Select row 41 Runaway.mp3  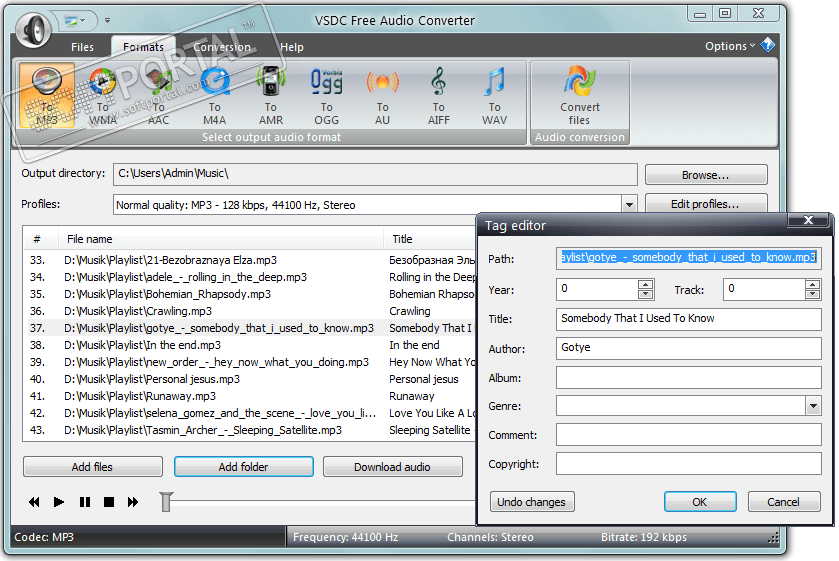(251, 396)
